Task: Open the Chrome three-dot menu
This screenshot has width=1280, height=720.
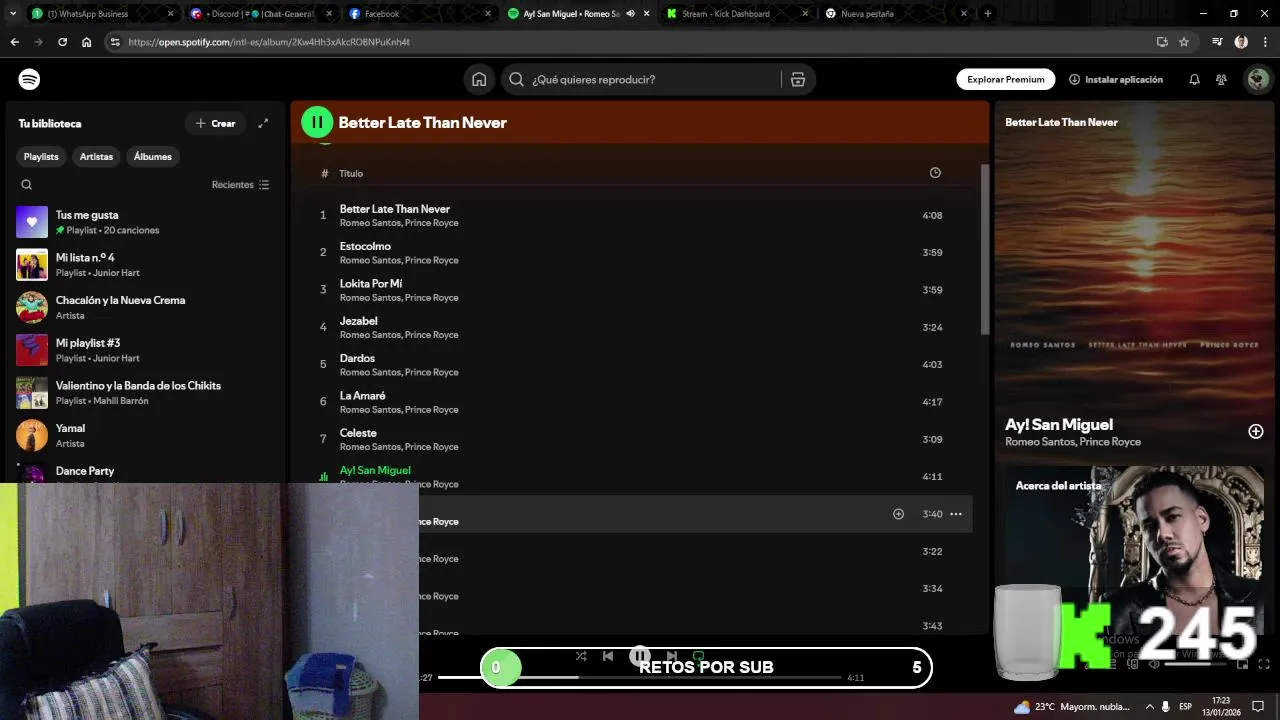Action: [1264, 42]
